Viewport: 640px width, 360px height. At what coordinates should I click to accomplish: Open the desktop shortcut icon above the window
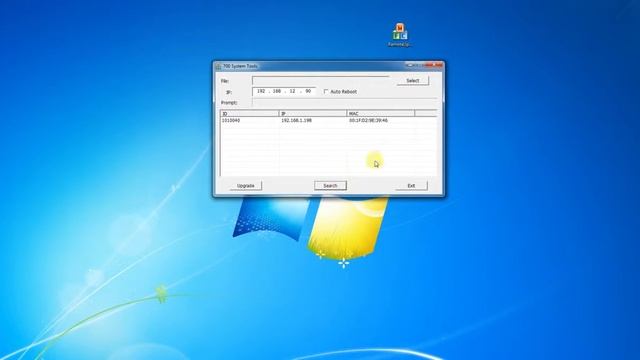tap(400, 34)
